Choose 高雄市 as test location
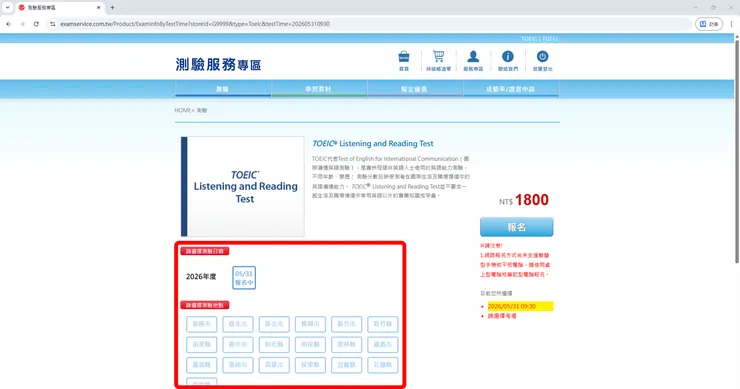This screenshot has height=389, width=740. [274, 365]
